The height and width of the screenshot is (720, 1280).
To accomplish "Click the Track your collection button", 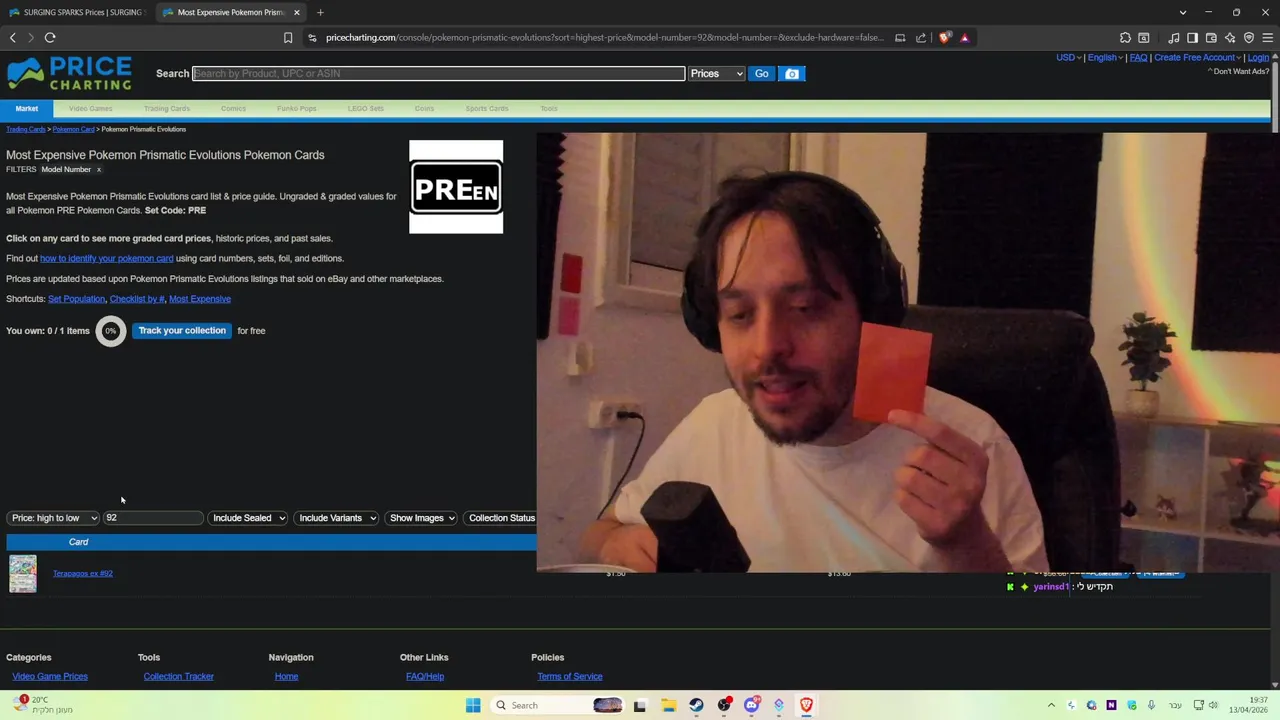I will tap(182, 331).
